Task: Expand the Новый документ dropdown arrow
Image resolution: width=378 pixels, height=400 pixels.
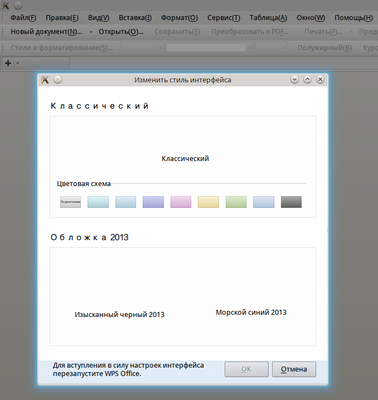Action: click(91, 32)
